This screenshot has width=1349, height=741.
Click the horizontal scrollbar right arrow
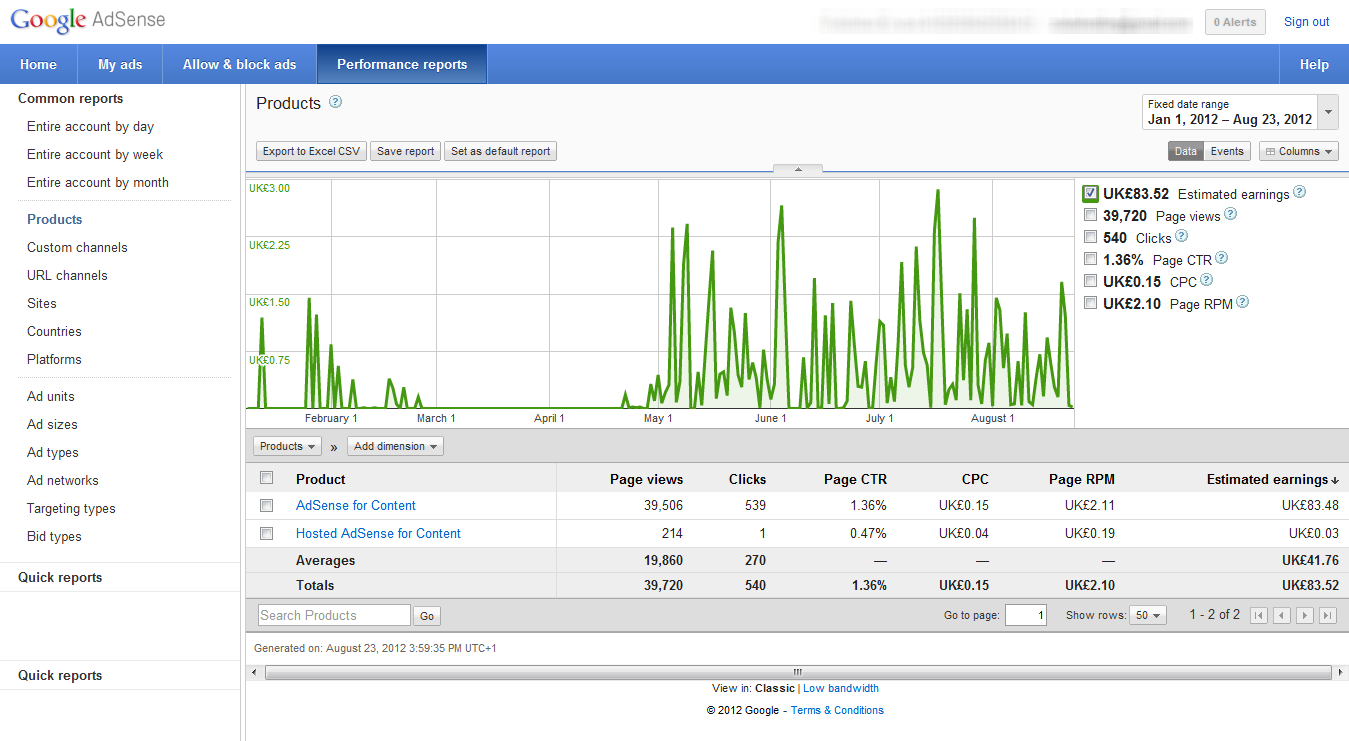[1341, 672]
